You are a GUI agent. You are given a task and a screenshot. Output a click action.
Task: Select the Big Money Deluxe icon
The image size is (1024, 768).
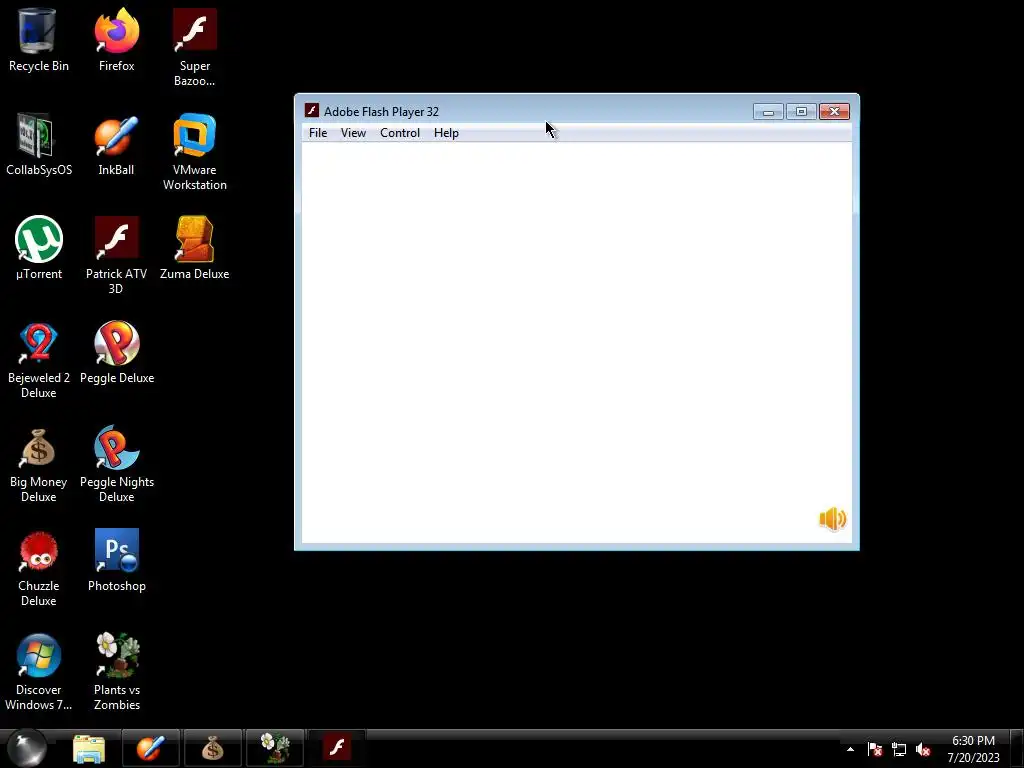tap(38, 464)
